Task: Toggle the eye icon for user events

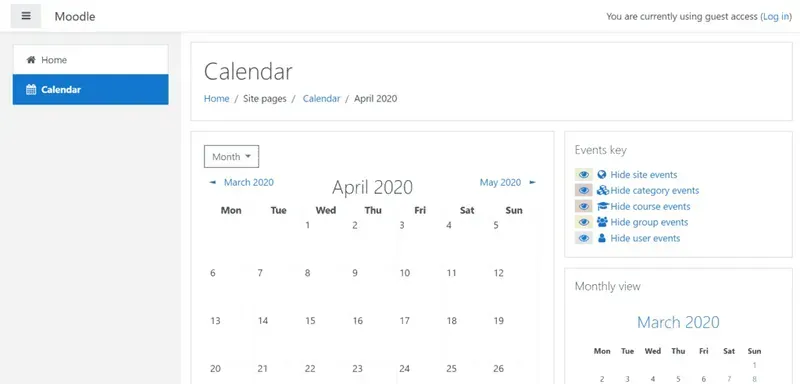Action: click(584, 238)
